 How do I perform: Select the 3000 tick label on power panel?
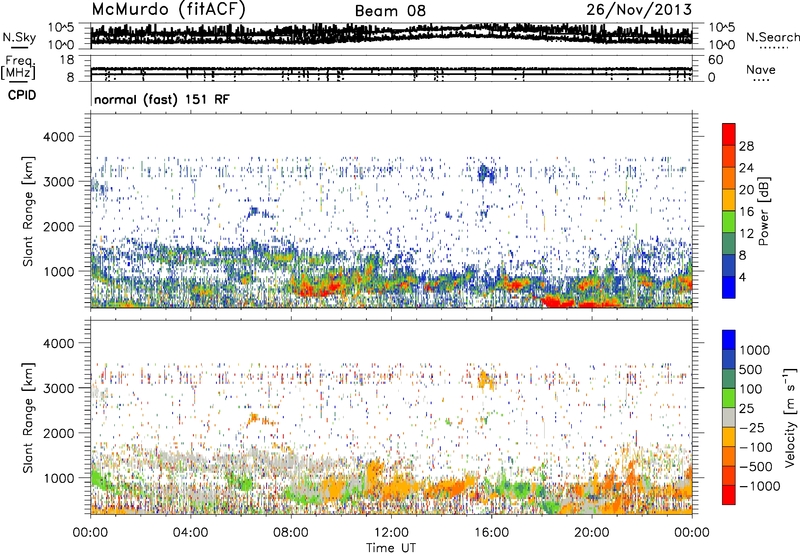point(58,182)
